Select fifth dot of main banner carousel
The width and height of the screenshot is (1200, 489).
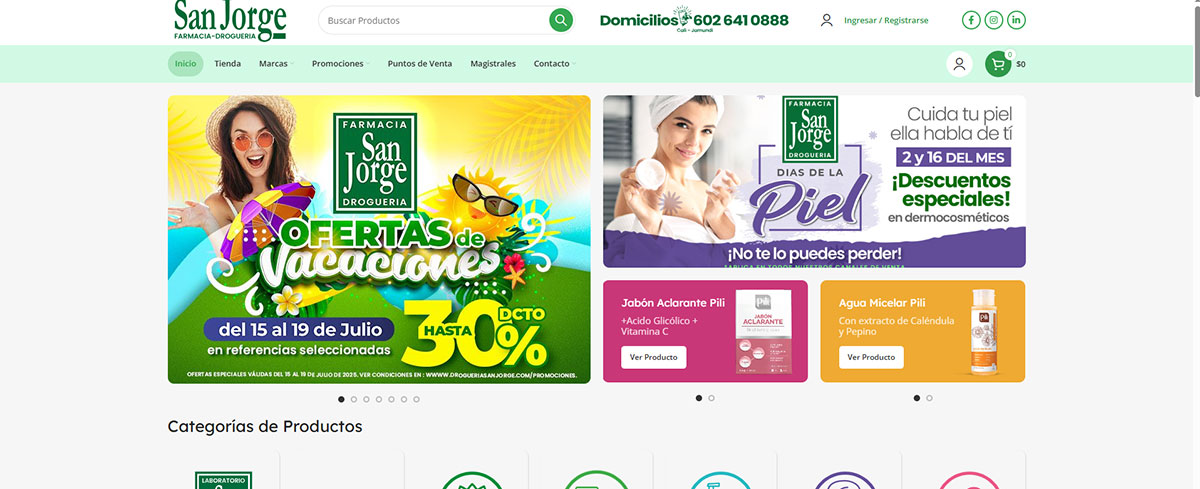pos(391,399)
